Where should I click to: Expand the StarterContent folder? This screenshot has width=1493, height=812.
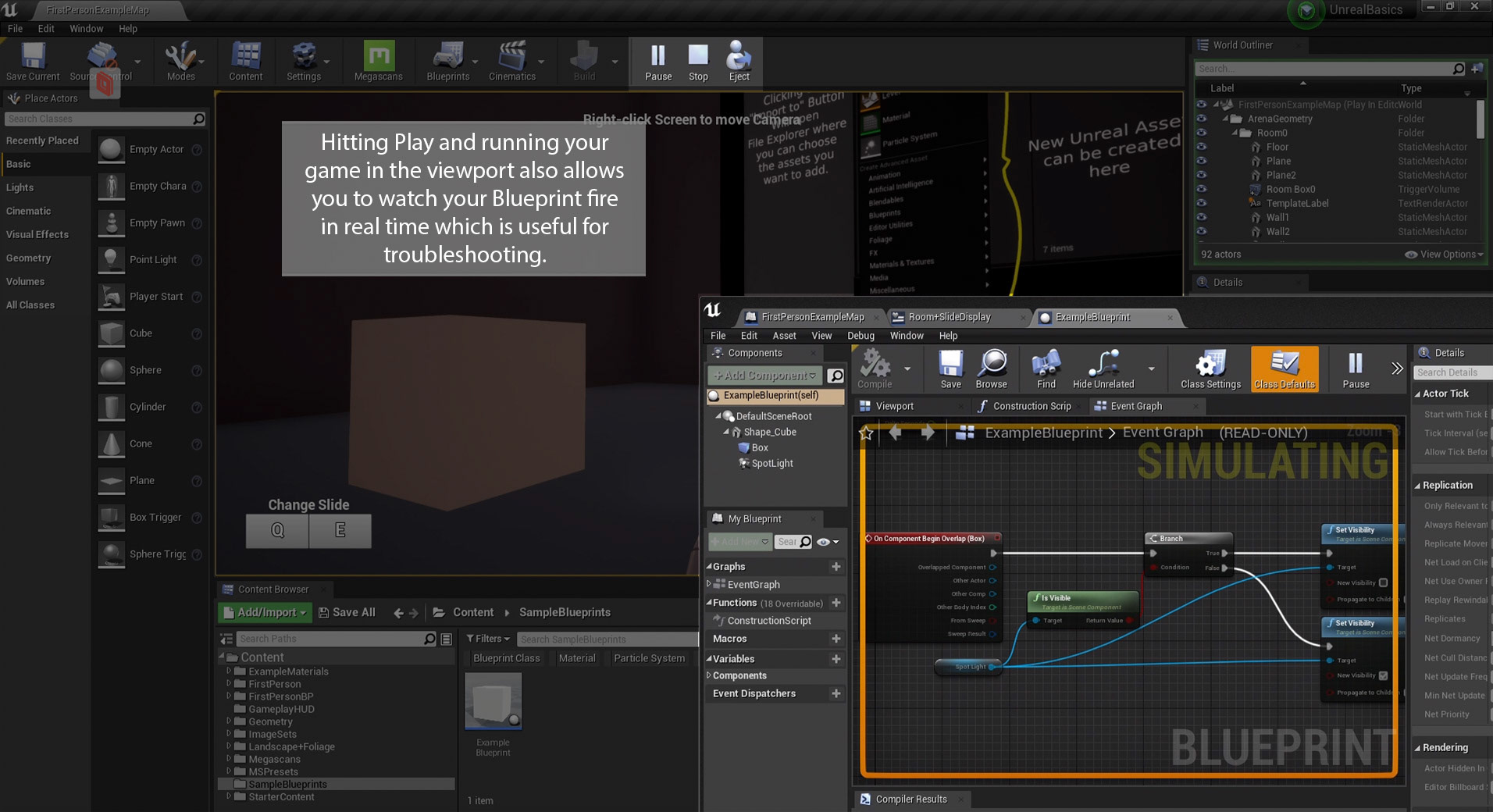pyautogui.click(x=229, y=796)
